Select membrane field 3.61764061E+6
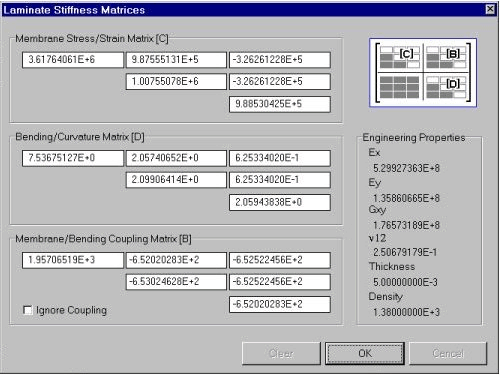The image size is (500, 375). [x=73, y=60]
